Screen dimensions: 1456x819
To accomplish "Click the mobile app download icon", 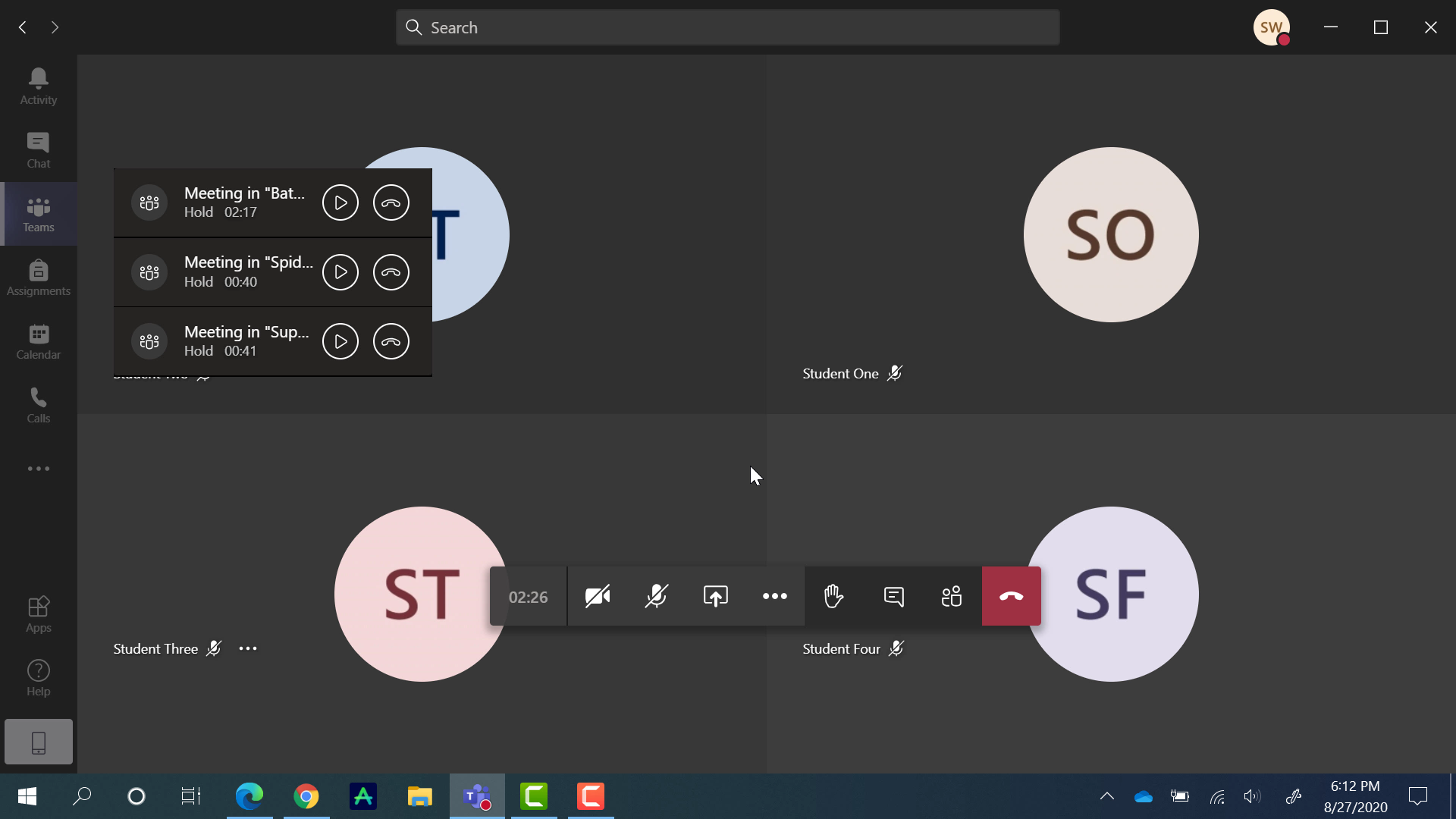I will tap(38, 742).
